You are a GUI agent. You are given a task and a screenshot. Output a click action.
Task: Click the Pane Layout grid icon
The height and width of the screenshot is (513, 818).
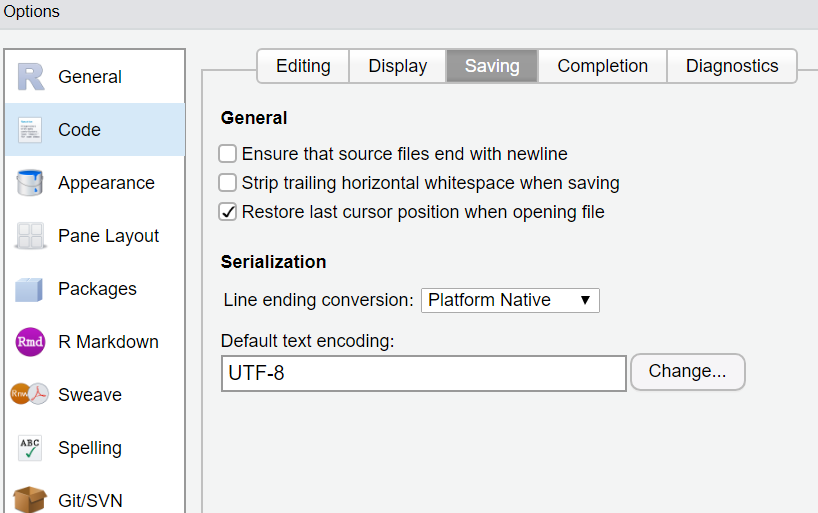pyautogui.click(x=30, y=236)
